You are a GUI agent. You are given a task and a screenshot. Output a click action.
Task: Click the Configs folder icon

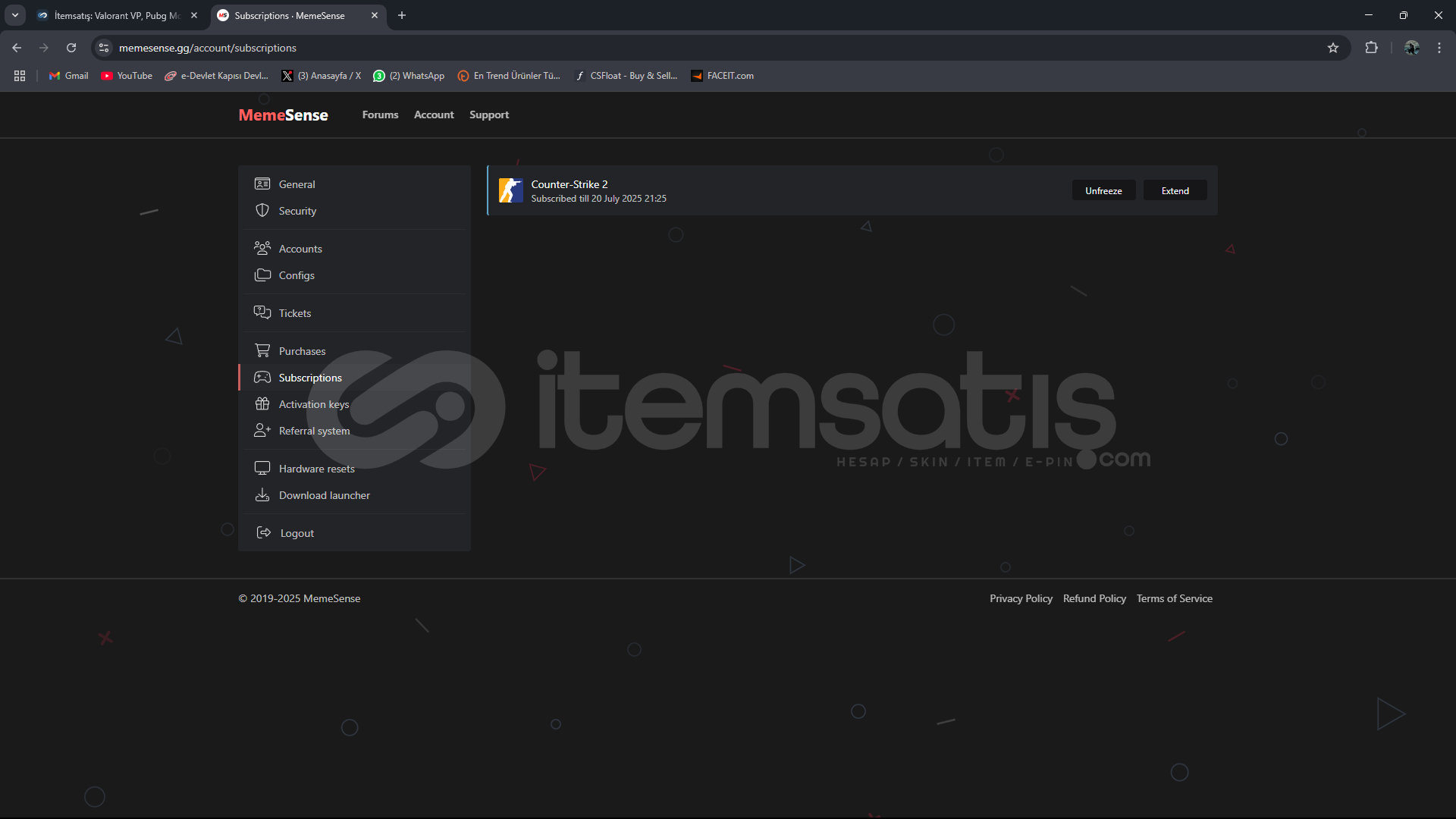pyautogui.click(x=262, y=275)
